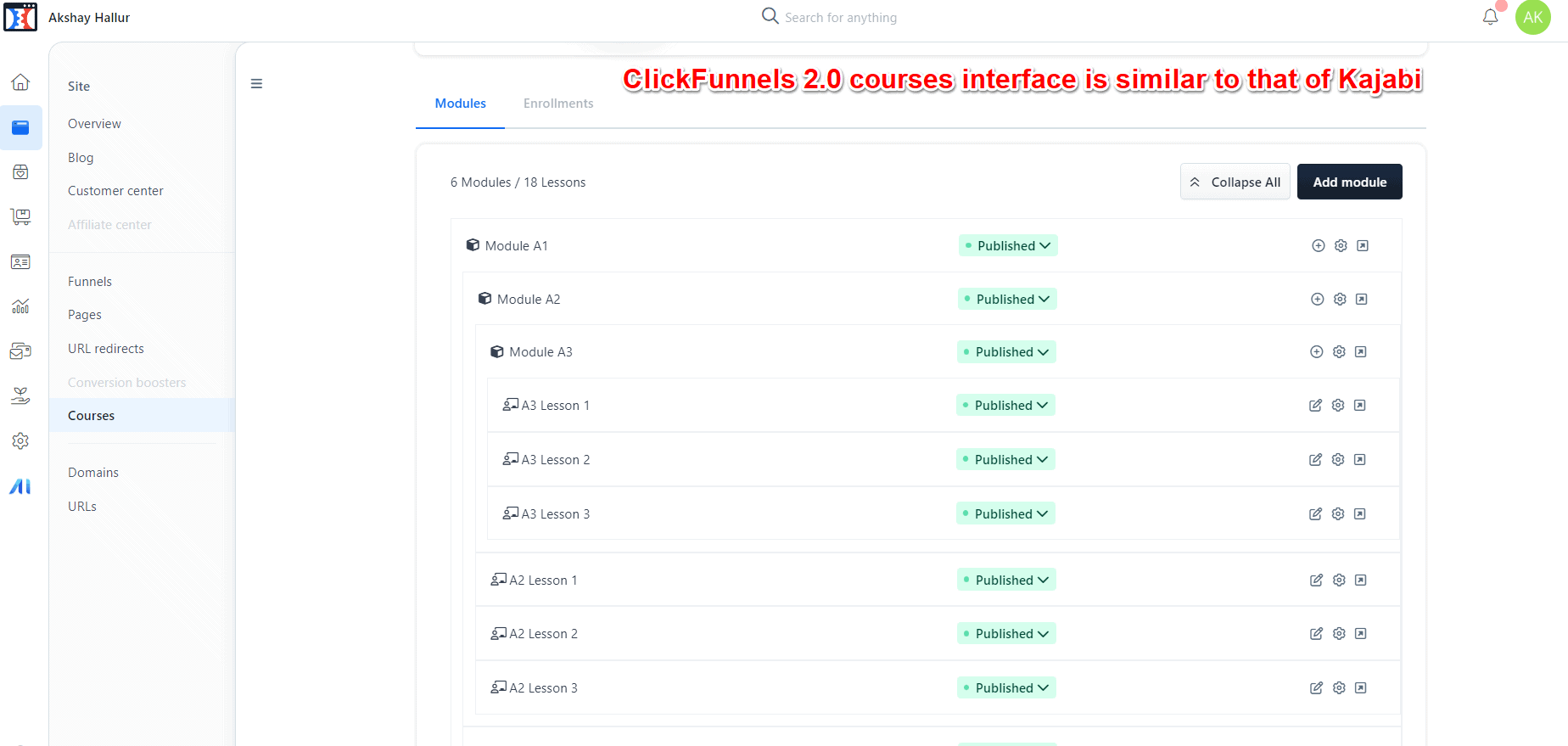
Task: Click the 6 Modules / 18 Lessons text
Action: [518, 182]
